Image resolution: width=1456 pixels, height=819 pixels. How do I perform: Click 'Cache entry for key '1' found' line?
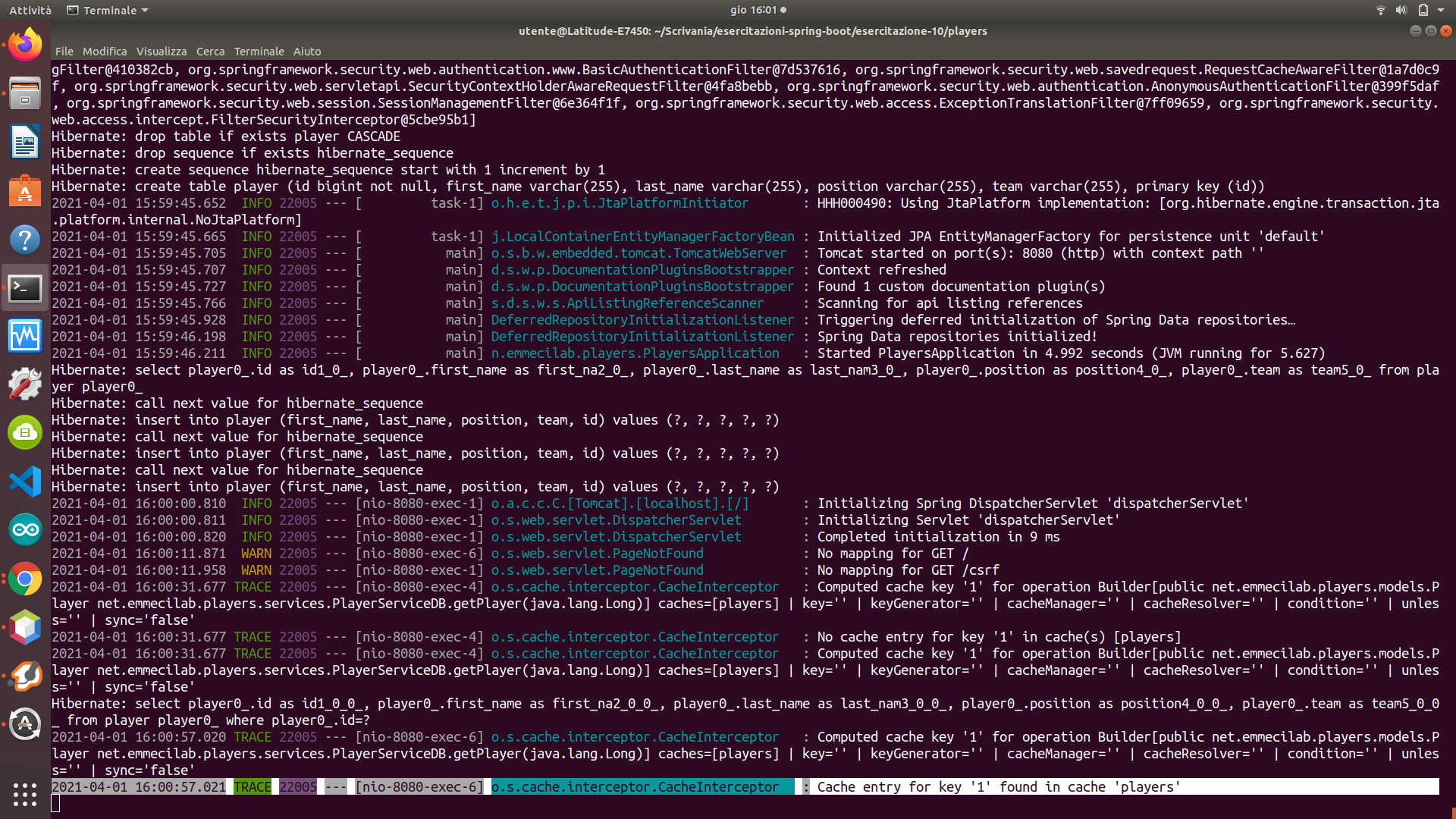[999, 787]
